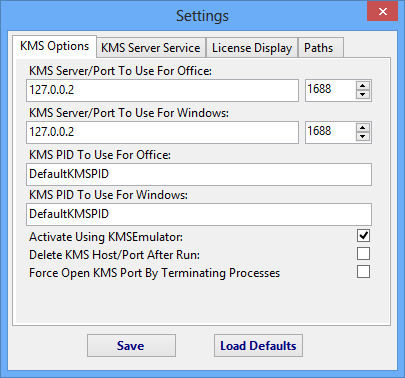Increase the Windows port with up arrow
405x378 pixels.
coord(363,128)
